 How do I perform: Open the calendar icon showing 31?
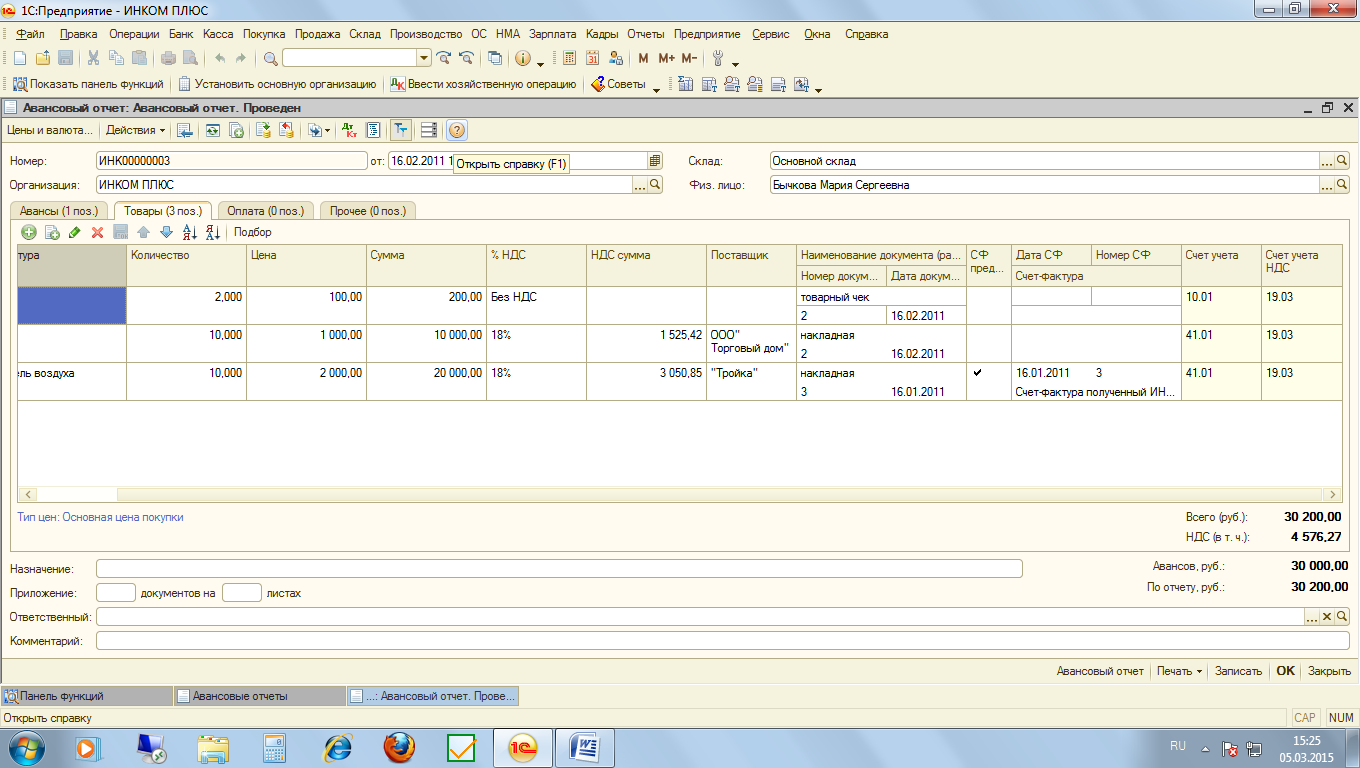pos(592,58)
